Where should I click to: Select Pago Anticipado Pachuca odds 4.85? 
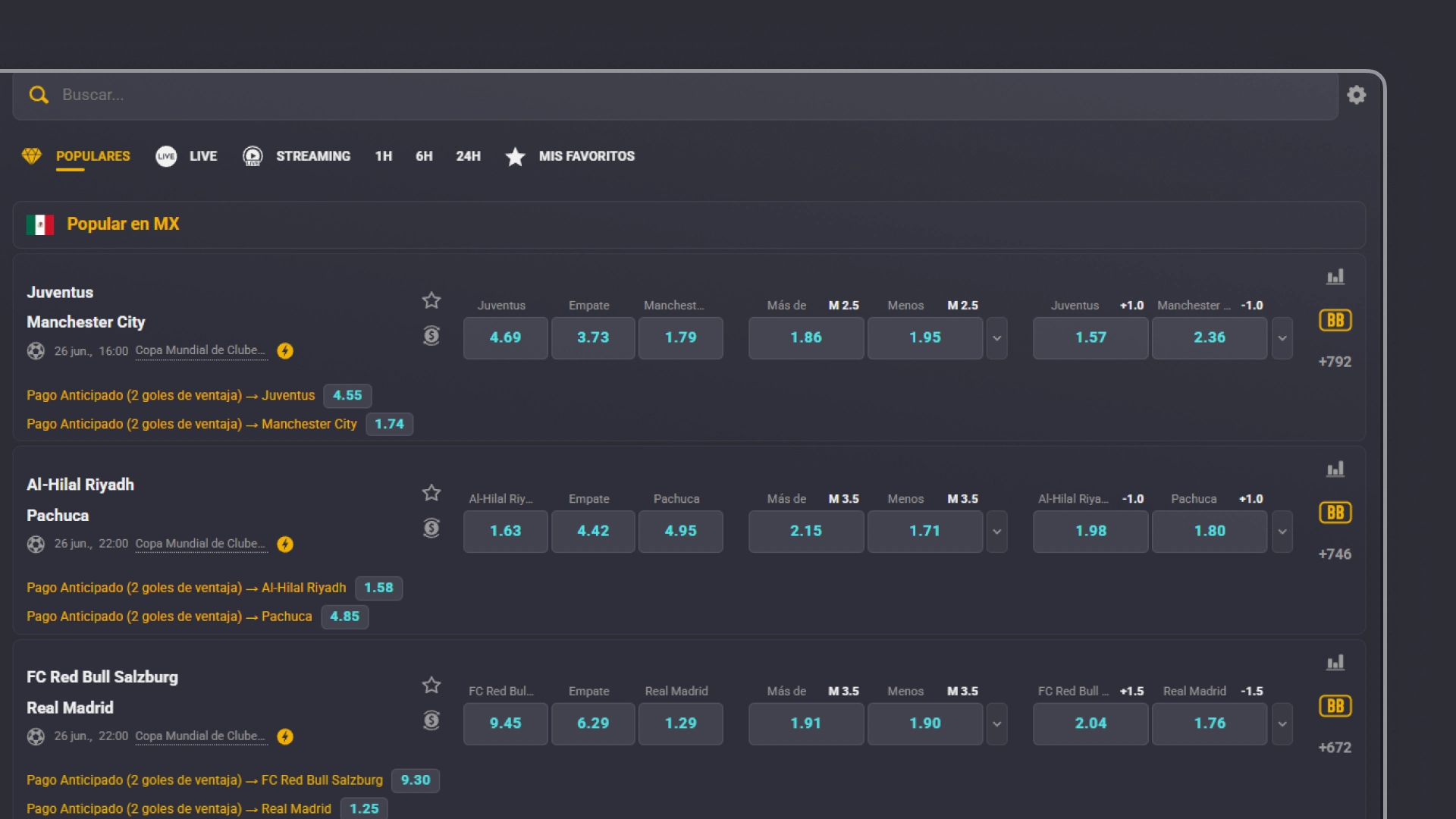tap(345, 617)
